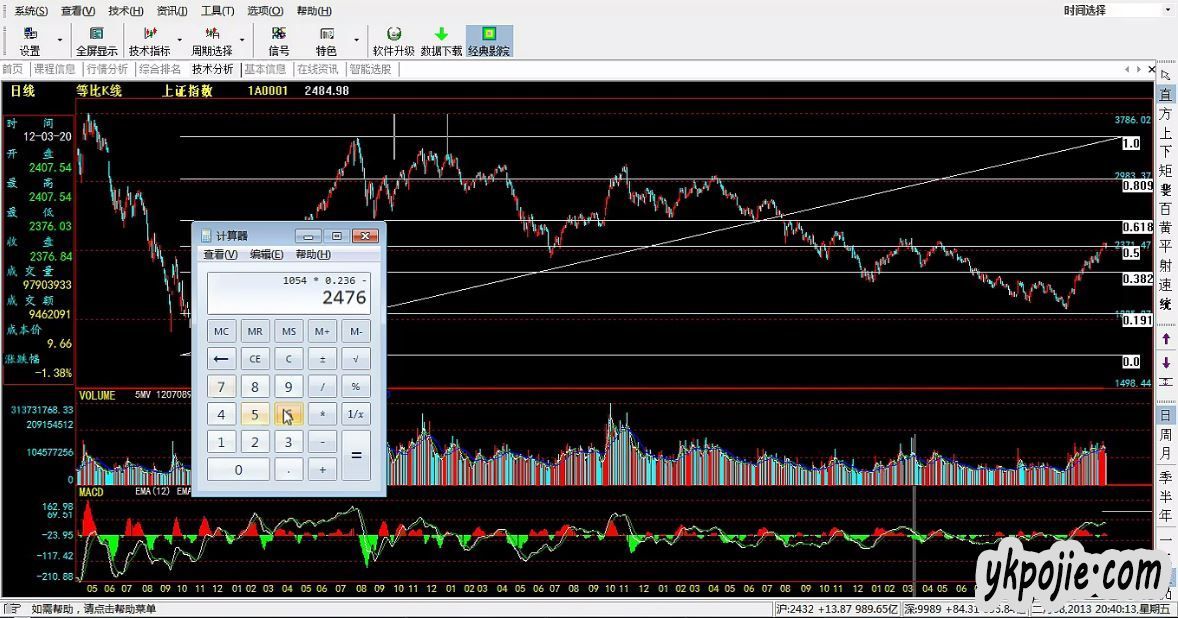Click the 全屏显示 fullscreen icon
Screen dimensions: 1178x618
[x=96, y=41]
